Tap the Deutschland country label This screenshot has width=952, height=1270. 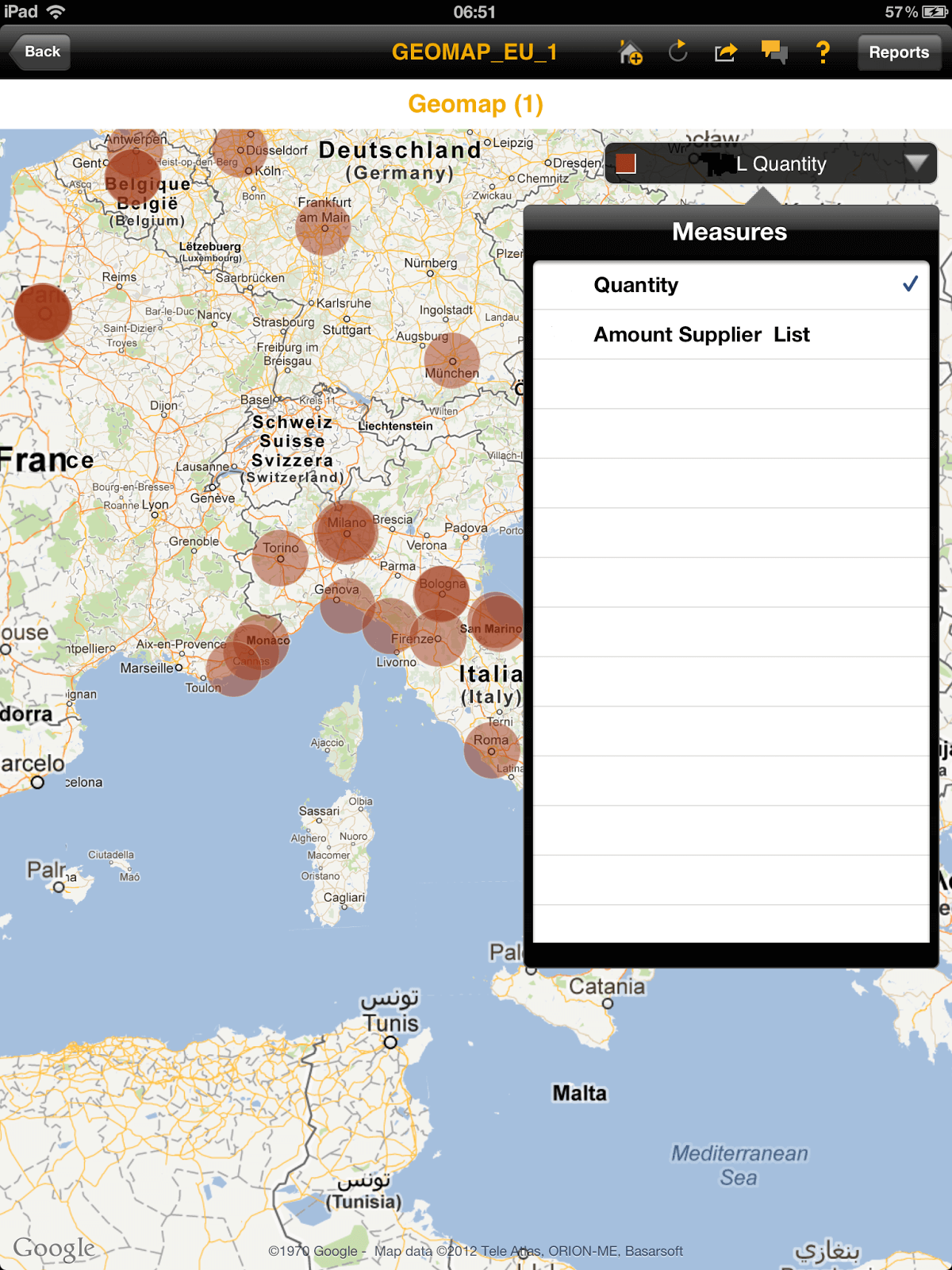[x=400, y=150]
